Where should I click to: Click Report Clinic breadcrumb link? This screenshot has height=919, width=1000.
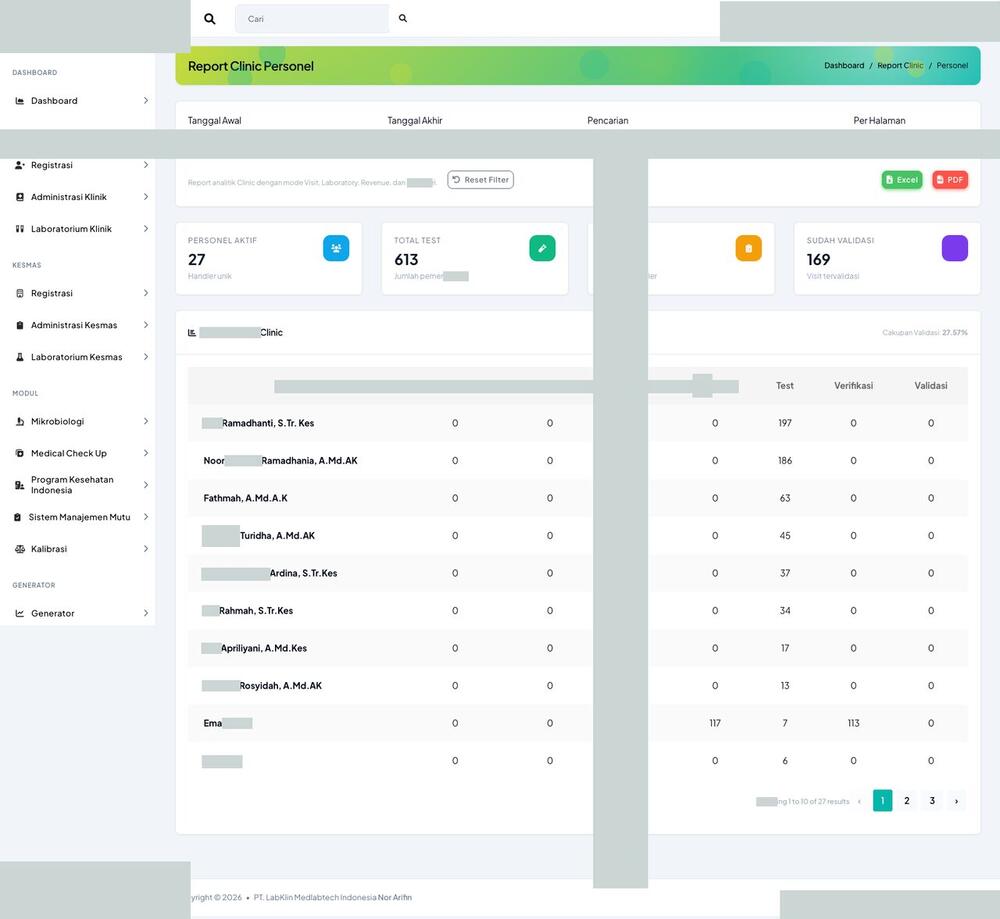(900, 66)
